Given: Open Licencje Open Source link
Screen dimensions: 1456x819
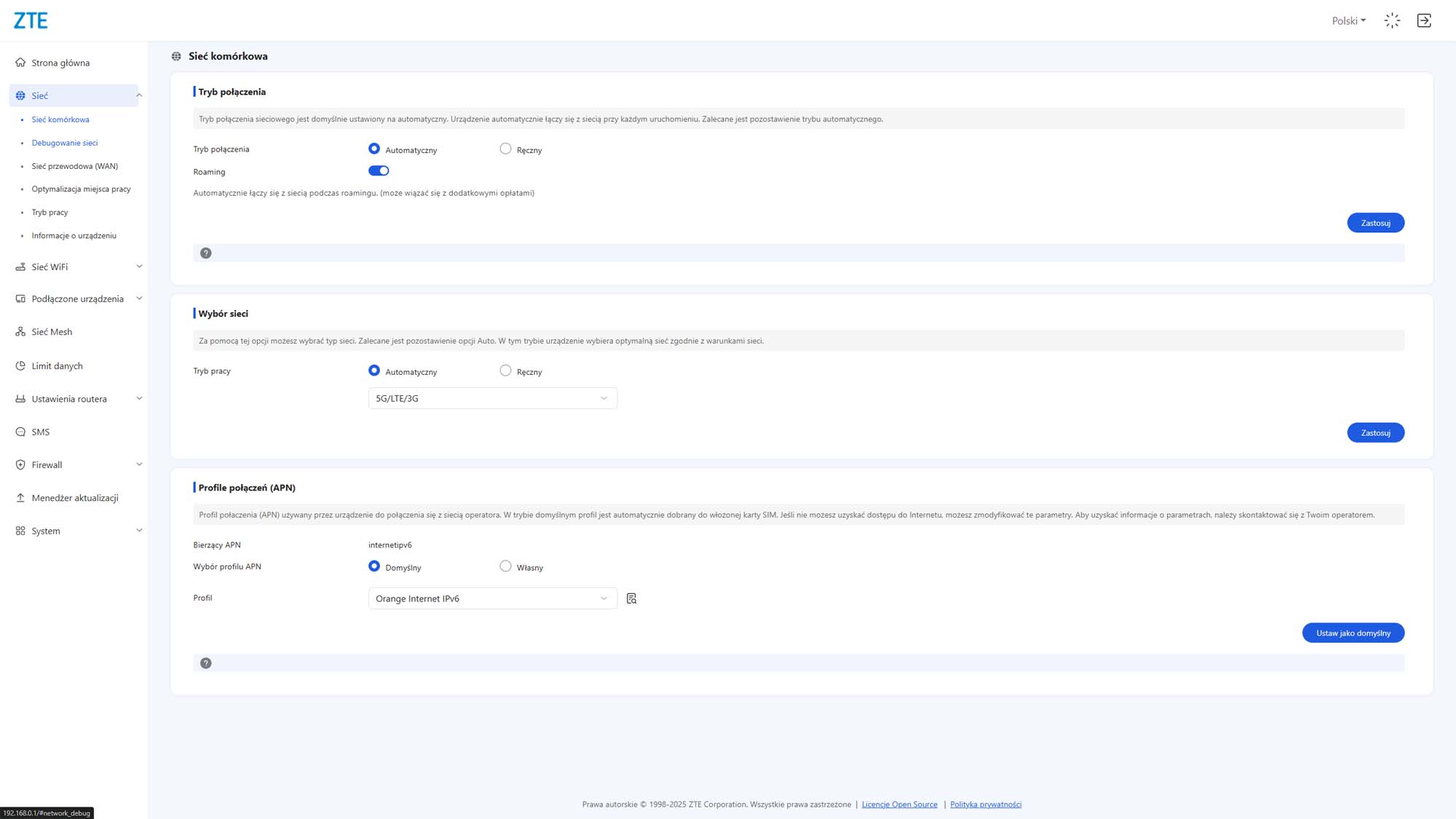Looking at the screenshot, I should (899, 804).
